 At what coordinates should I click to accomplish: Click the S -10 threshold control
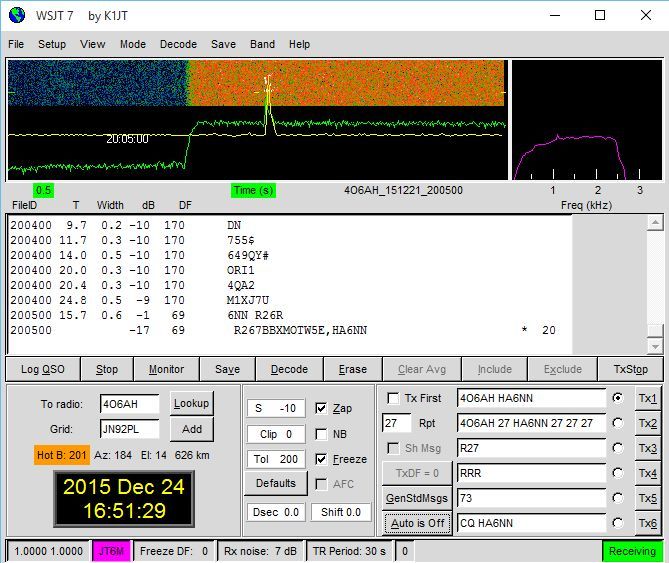[276, 408]
